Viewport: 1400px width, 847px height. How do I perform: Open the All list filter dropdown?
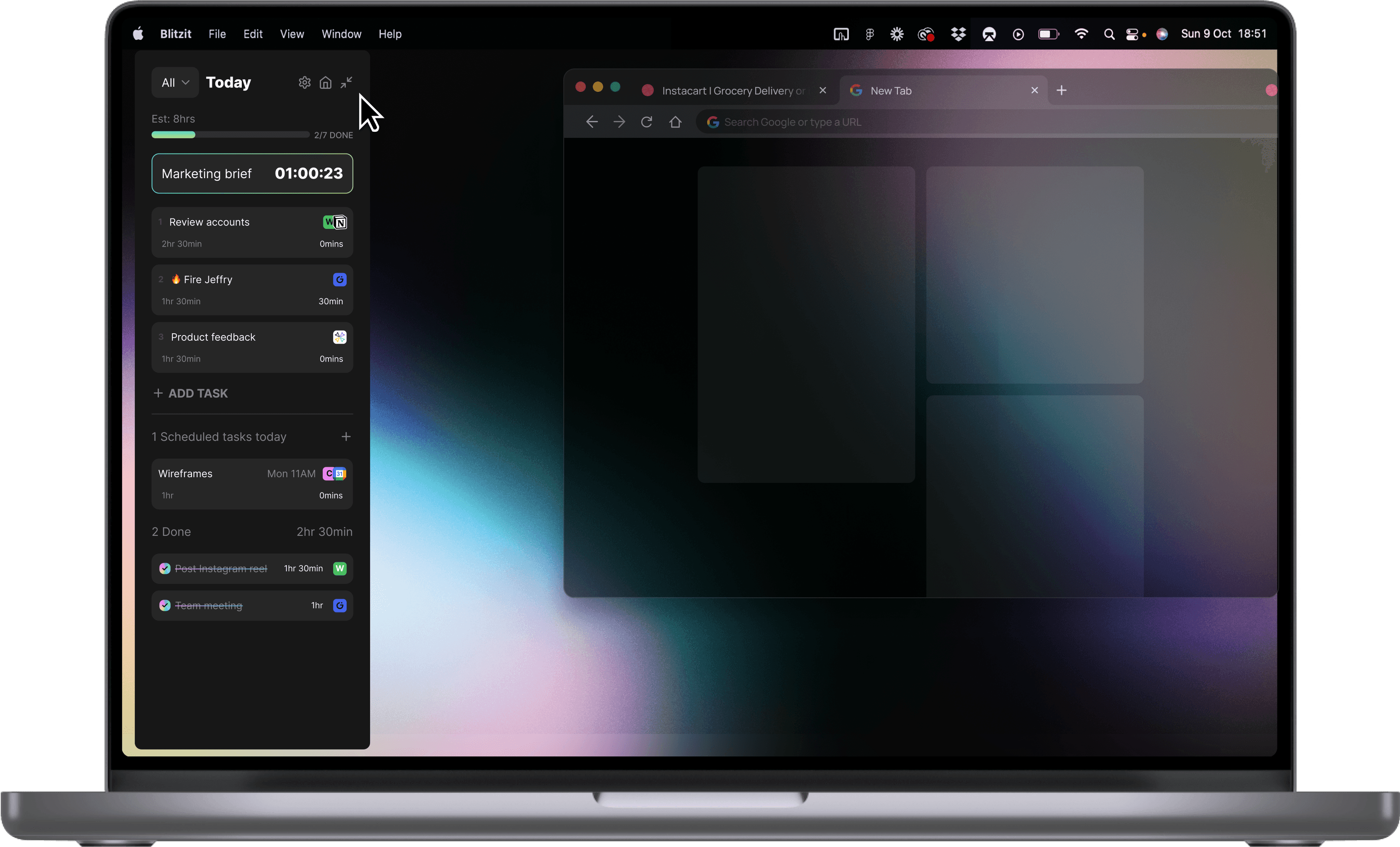pyautogui.click(x=175, y=82)
